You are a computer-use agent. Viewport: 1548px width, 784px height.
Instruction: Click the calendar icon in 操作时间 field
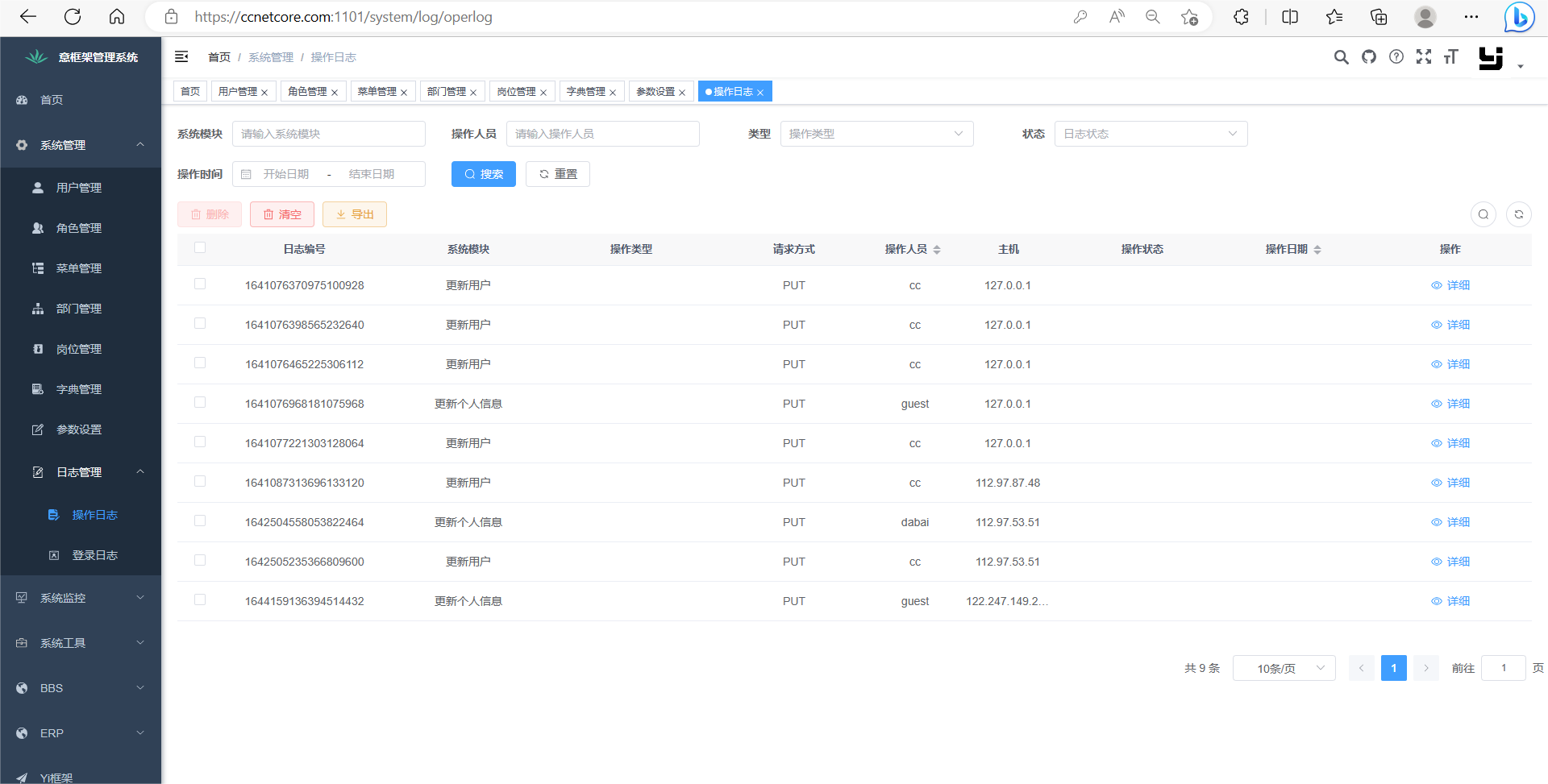(247, 173)
